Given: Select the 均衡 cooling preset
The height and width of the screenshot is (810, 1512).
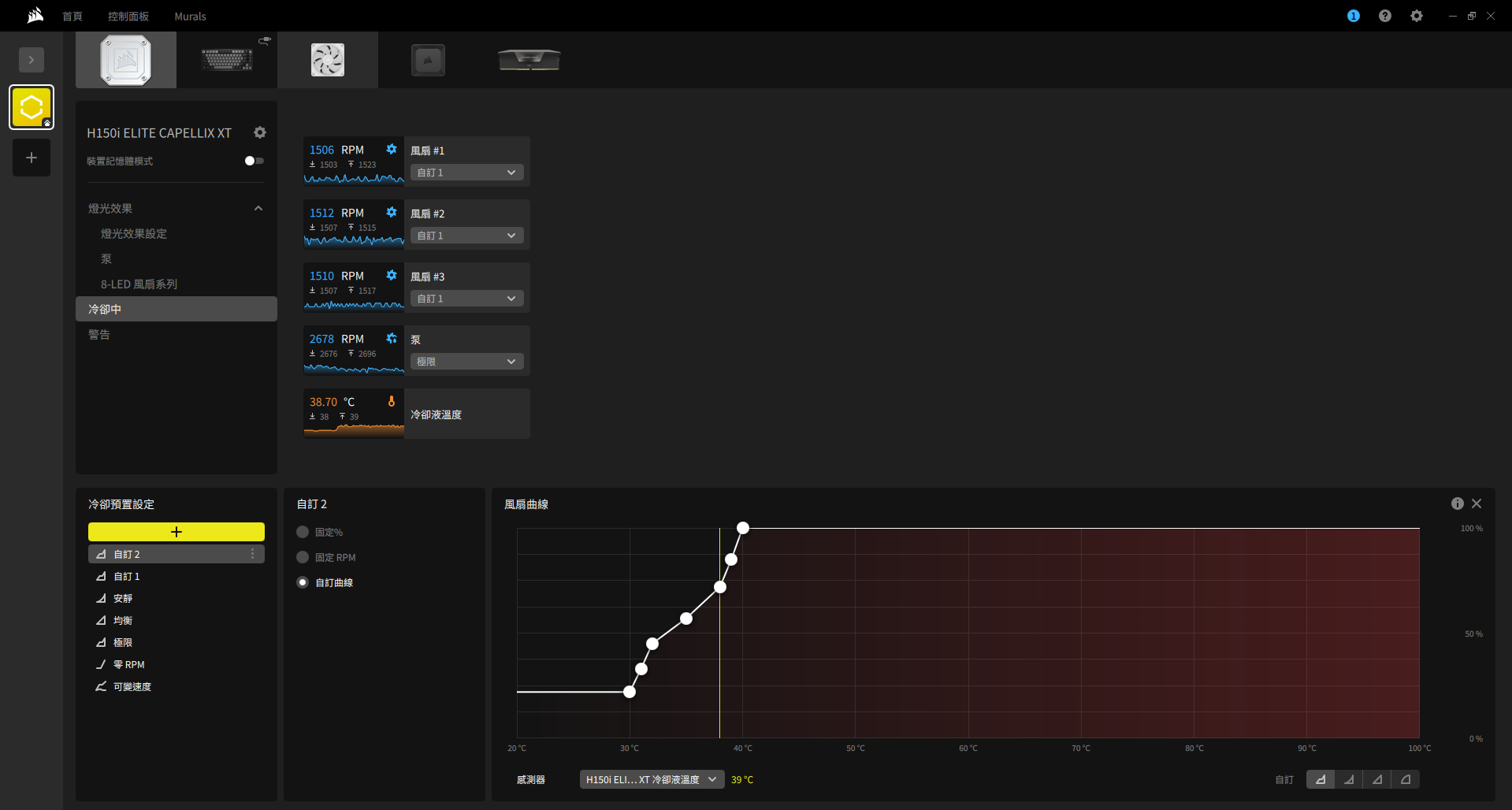Looking at the screenshot, I should pyautogui.click(x=176, y=620).
